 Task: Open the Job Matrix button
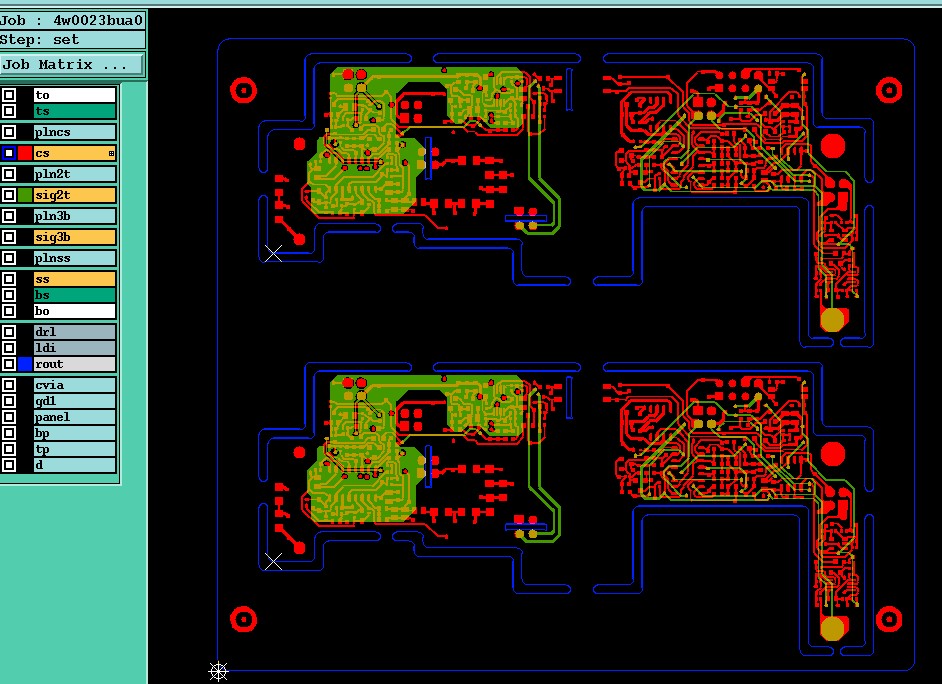(x=71, y=64)
